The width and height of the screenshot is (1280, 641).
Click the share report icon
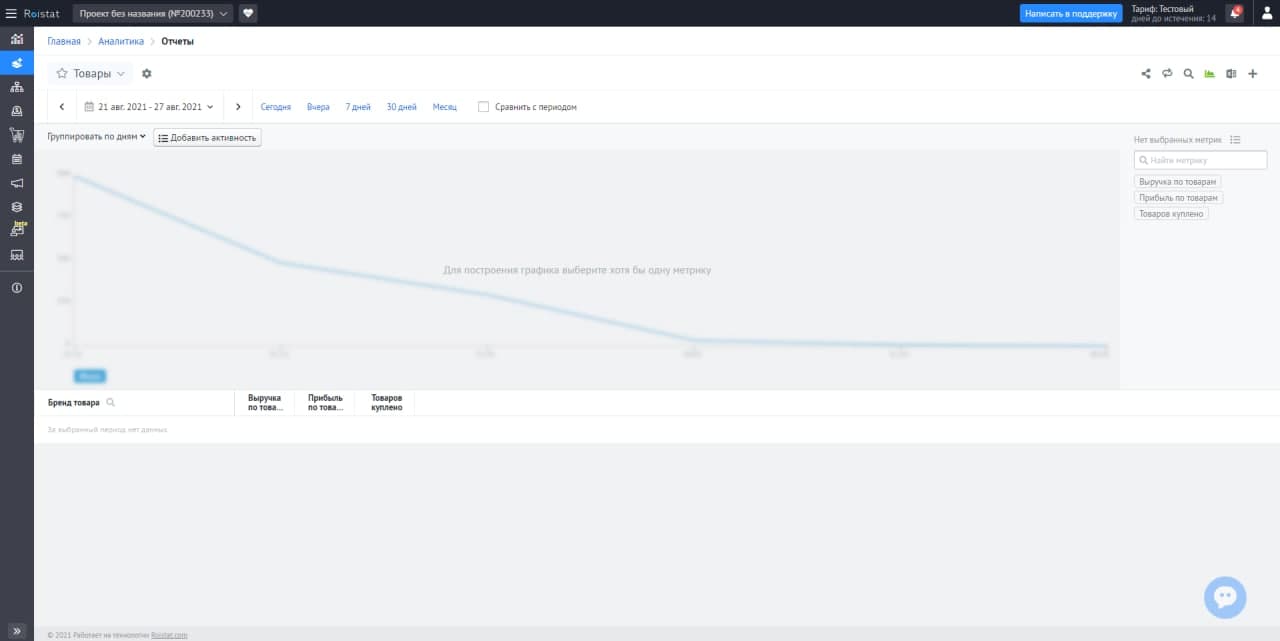[1146, 73]
